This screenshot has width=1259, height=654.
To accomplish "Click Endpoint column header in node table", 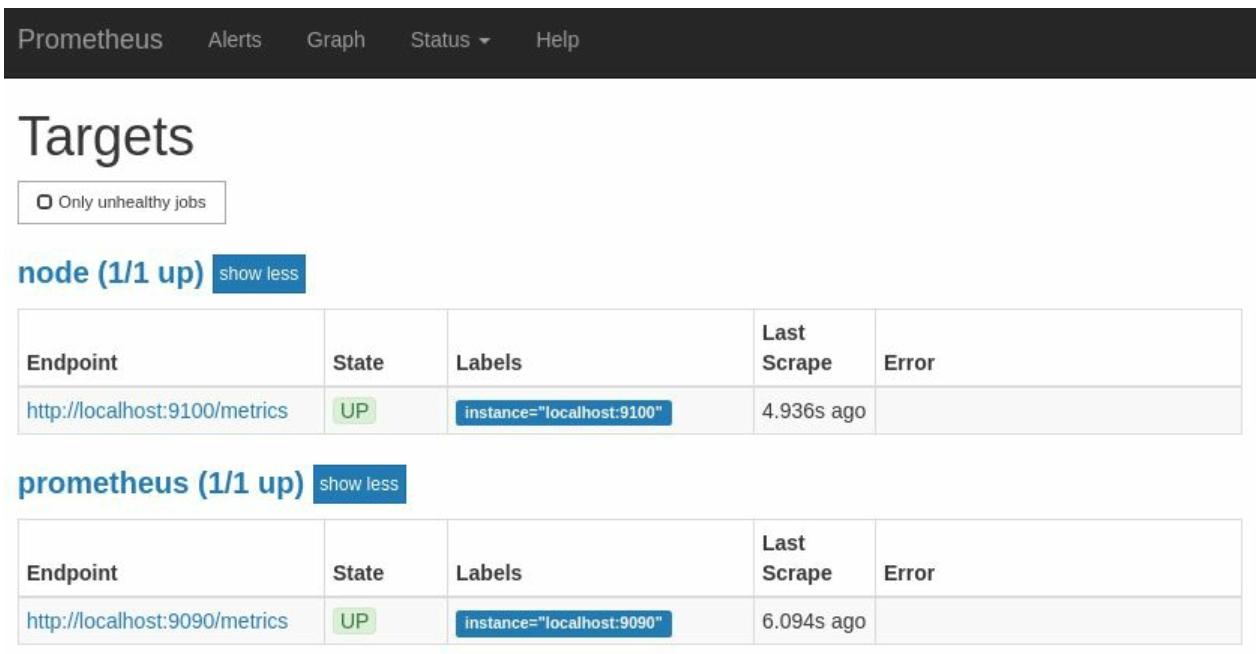I will coord(72,363).
